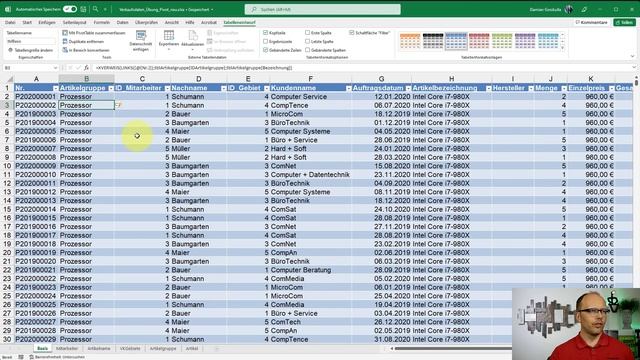Open the Artikelbezeichnung column filter dropdown
The width and height of the screenshot is (640, 360).
(488, 88)
